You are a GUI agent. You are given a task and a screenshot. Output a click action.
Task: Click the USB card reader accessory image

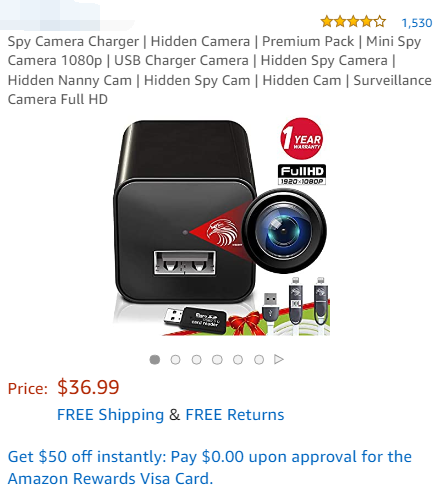pos(195,320)
